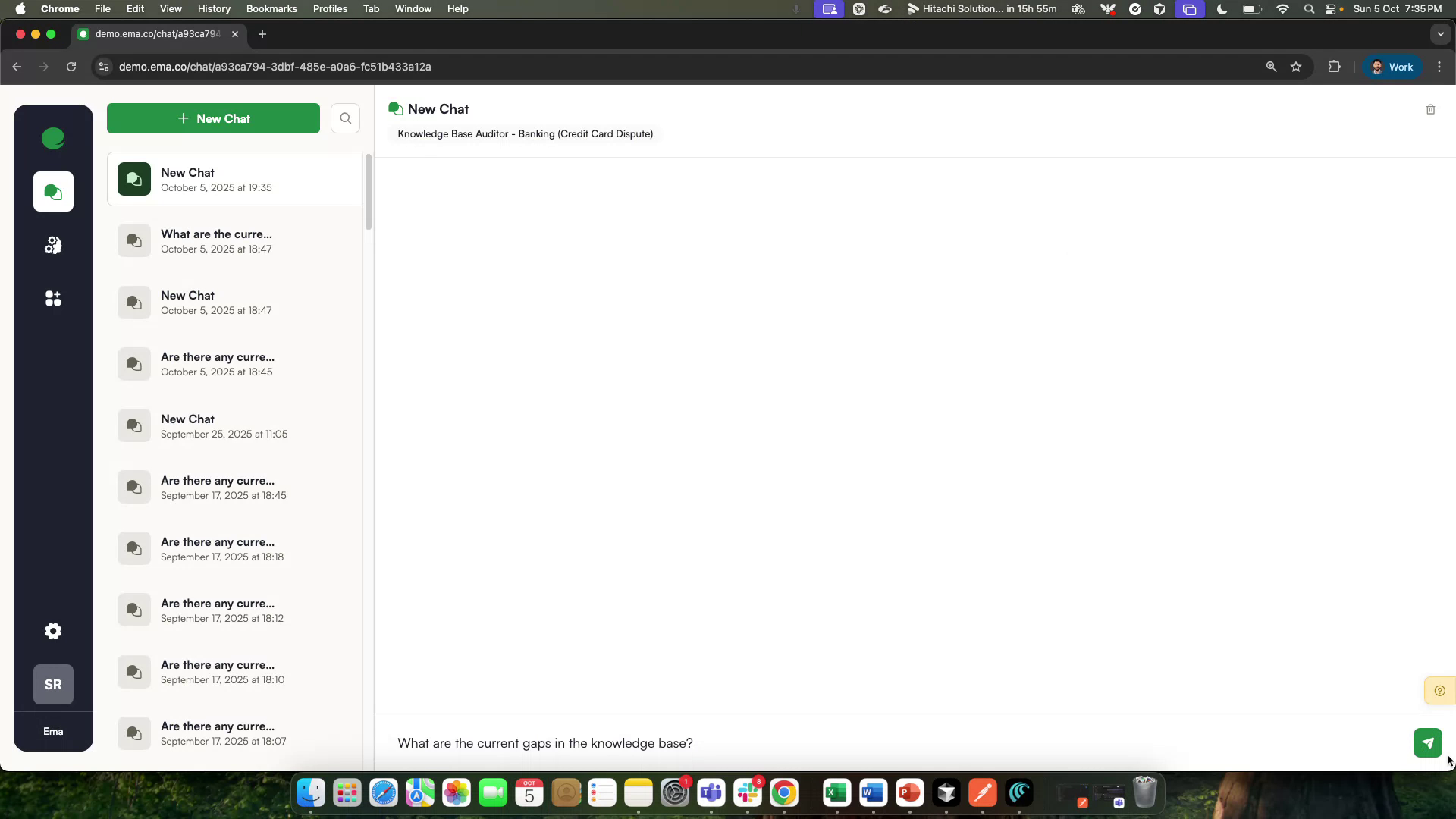The height and width of the screenshot is (819, 1456).
Task: Open the browser extensions puzzle icon
Action: (1334, 67)
